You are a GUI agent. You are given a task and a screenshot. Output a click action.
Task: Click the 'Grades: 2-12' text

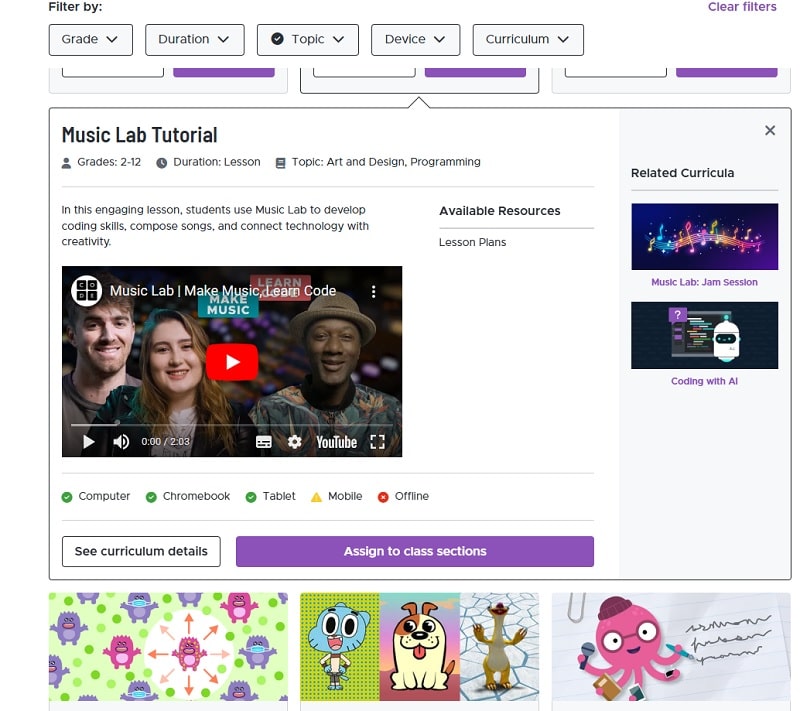pos(109,162)
